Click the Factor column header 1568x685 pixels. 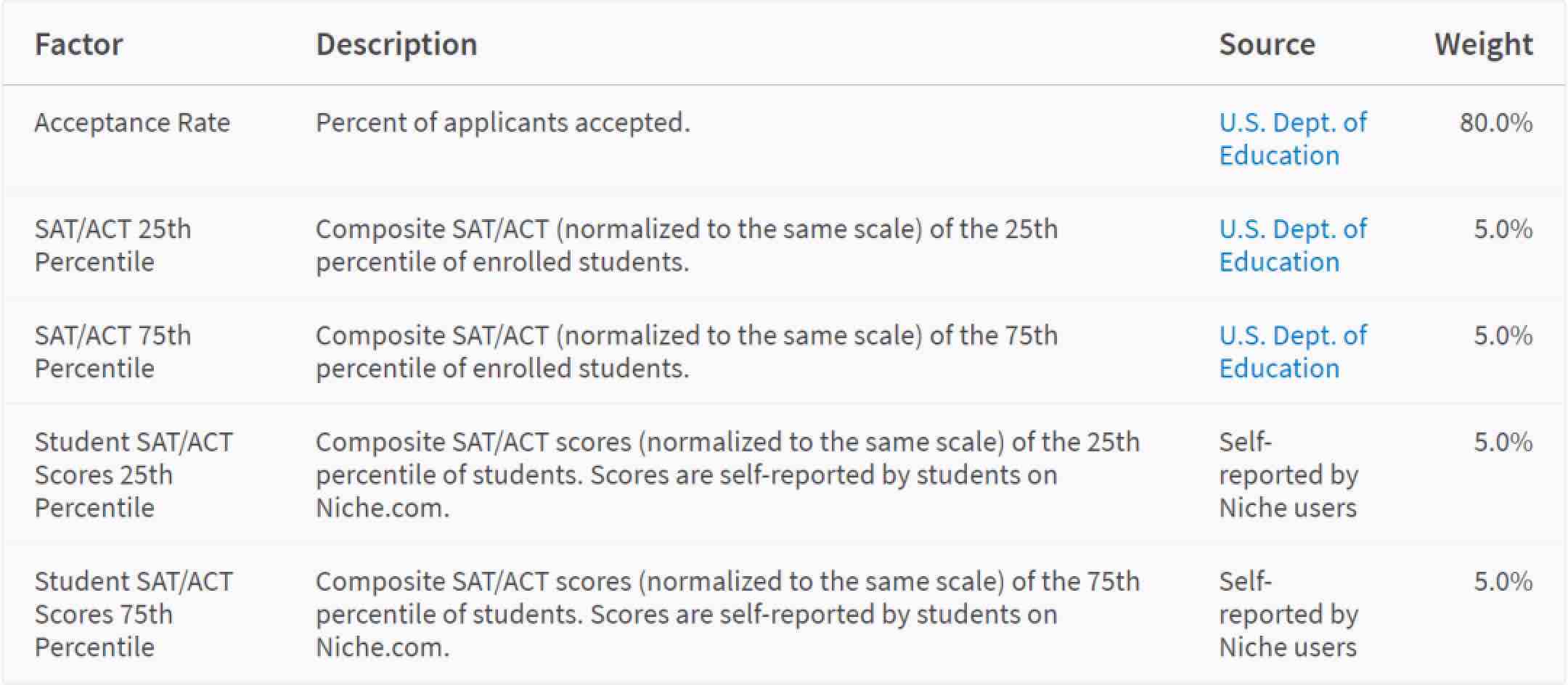tap(78, 44)
